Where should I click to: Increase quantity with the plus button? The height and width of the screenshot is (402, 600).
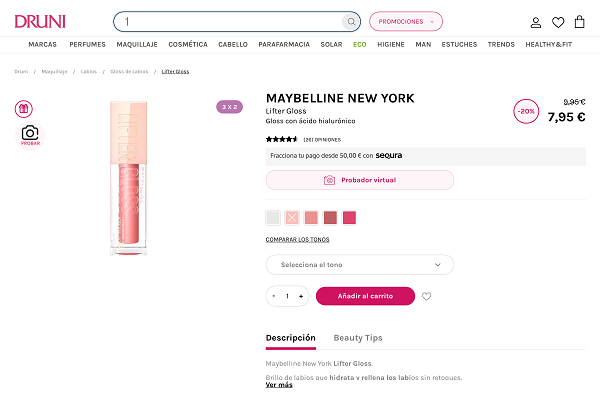pyautogui.click(x=300, y=296)
